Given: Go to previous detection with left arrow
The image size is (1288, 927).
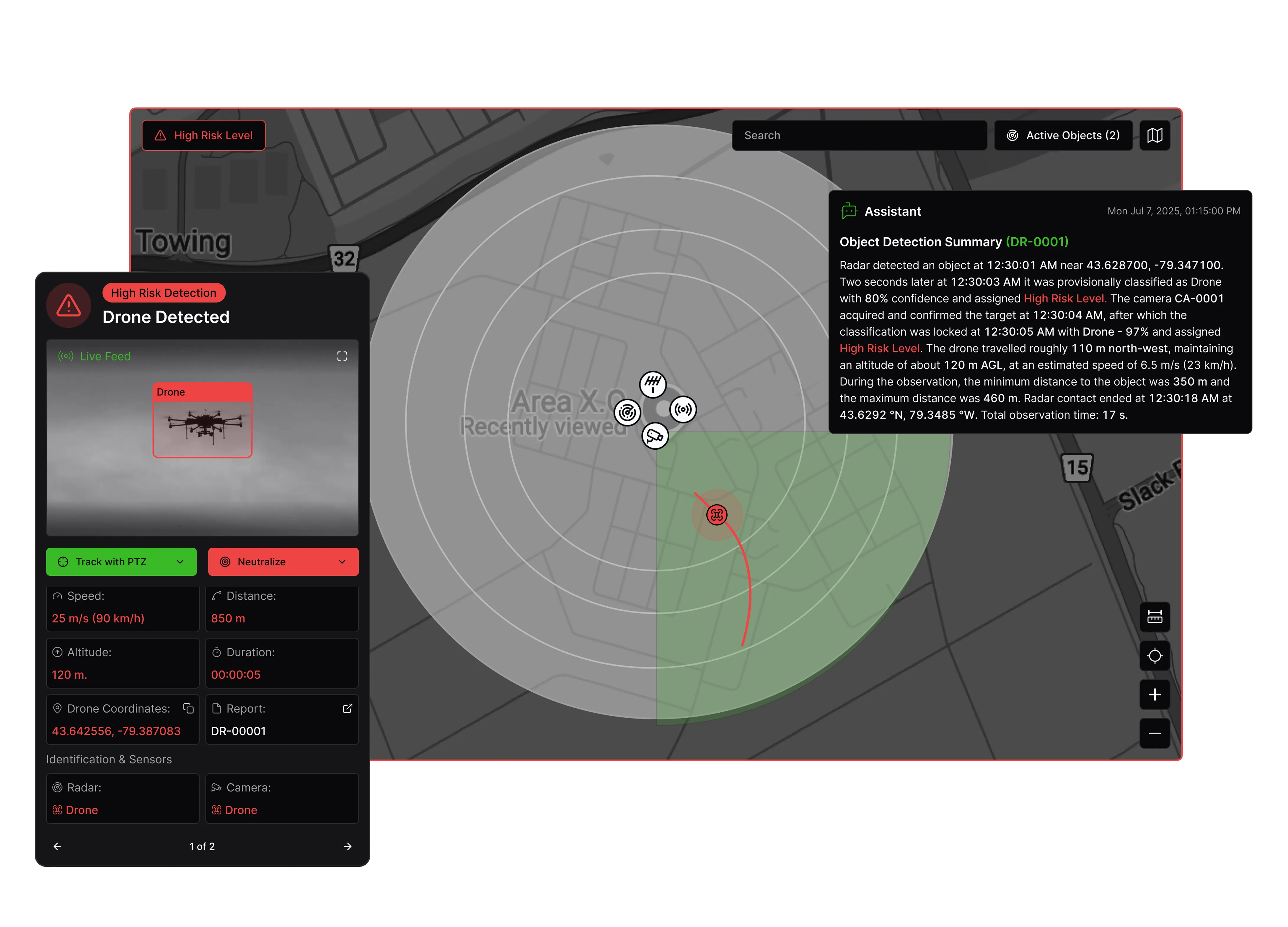Looking at the screenshot, I should 57,846.
